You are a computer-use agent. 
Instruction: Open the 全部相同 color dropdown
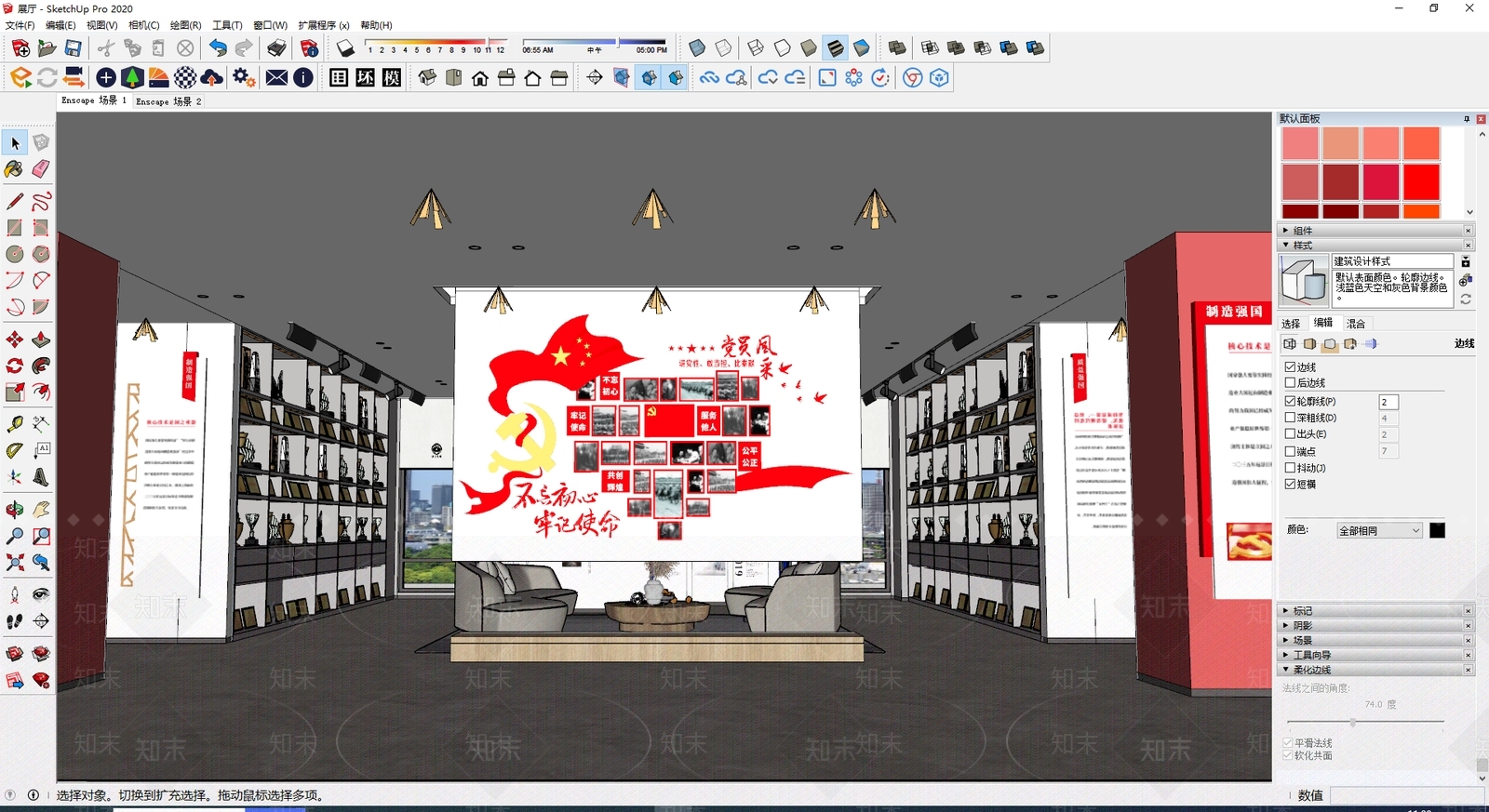coord(1379,530)
